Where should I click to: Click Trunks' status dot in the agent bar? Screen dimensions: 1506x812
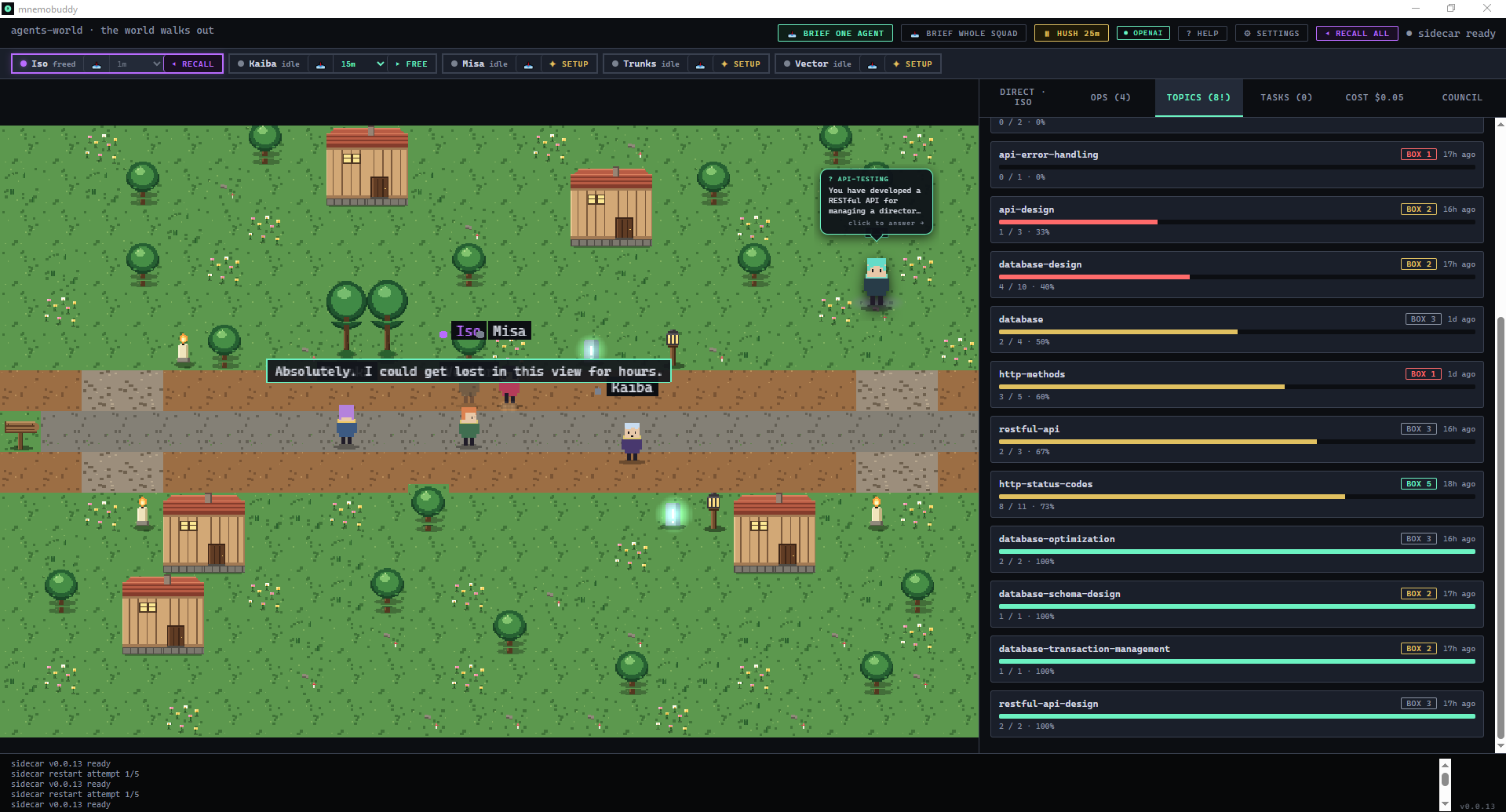coord(615,64)
